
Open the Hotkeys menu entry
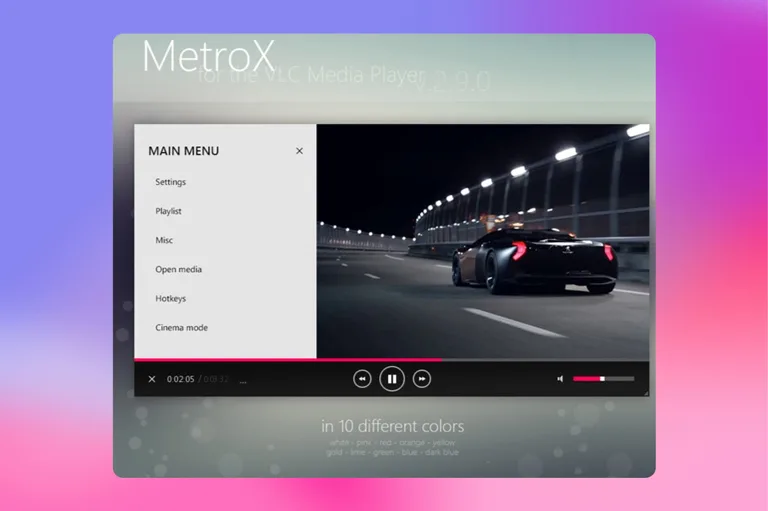click(170, 298)
